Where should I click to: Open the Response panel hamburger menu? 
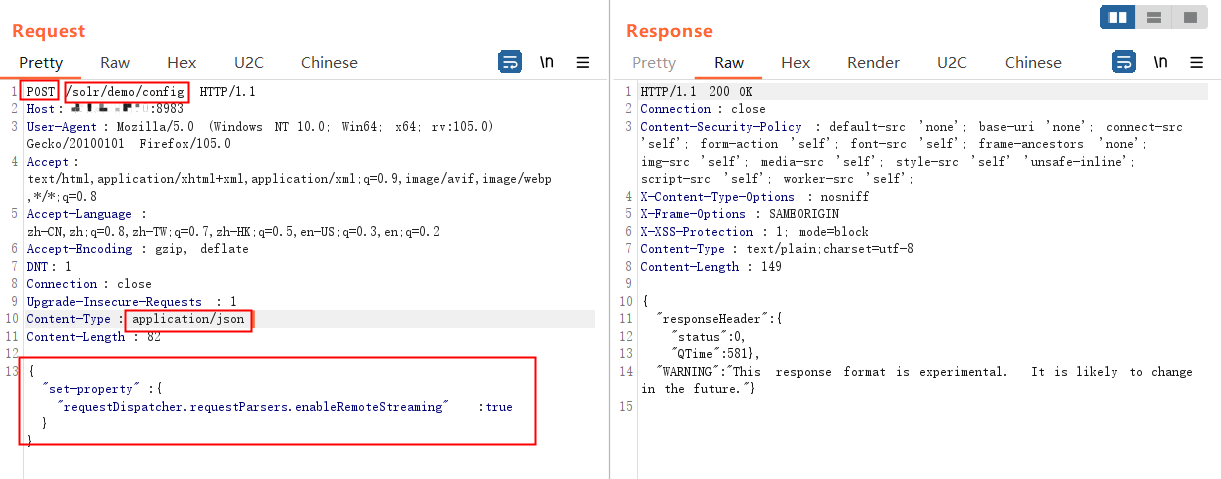(x=1197, y=62)
